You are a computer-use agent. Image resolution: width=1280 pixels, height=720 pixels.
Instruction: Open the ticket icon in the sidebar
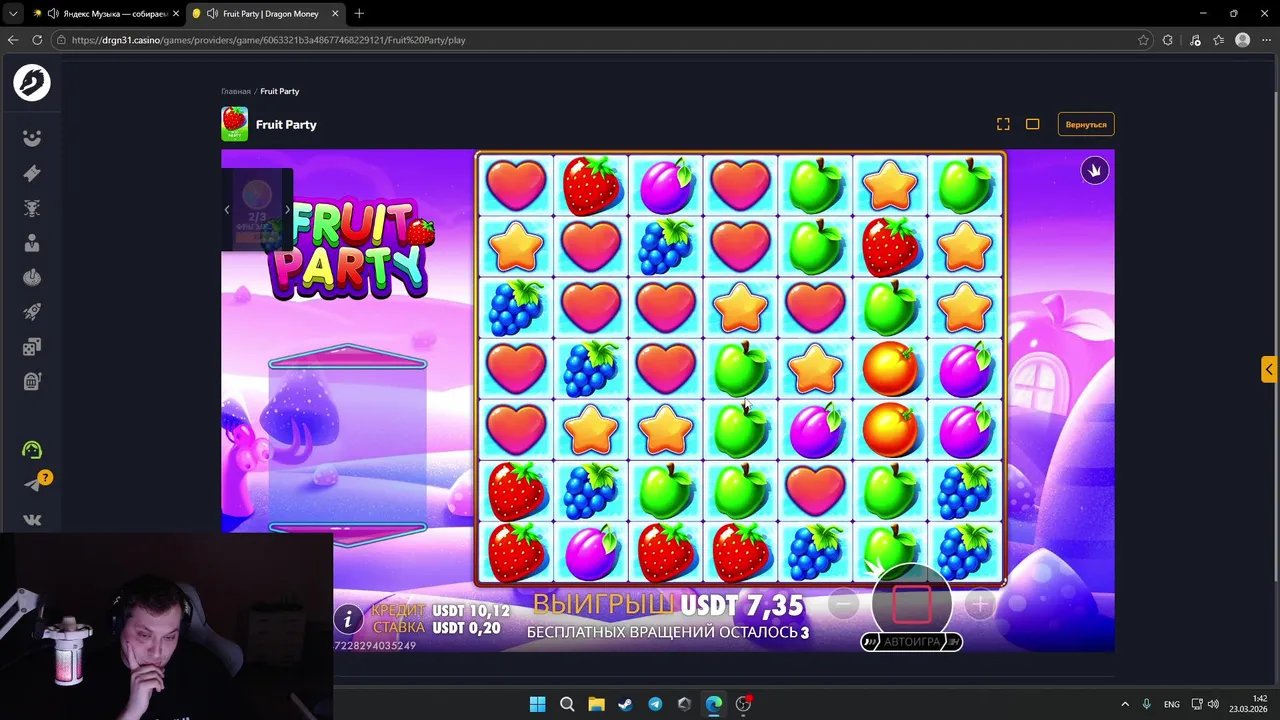coord(32,173)
